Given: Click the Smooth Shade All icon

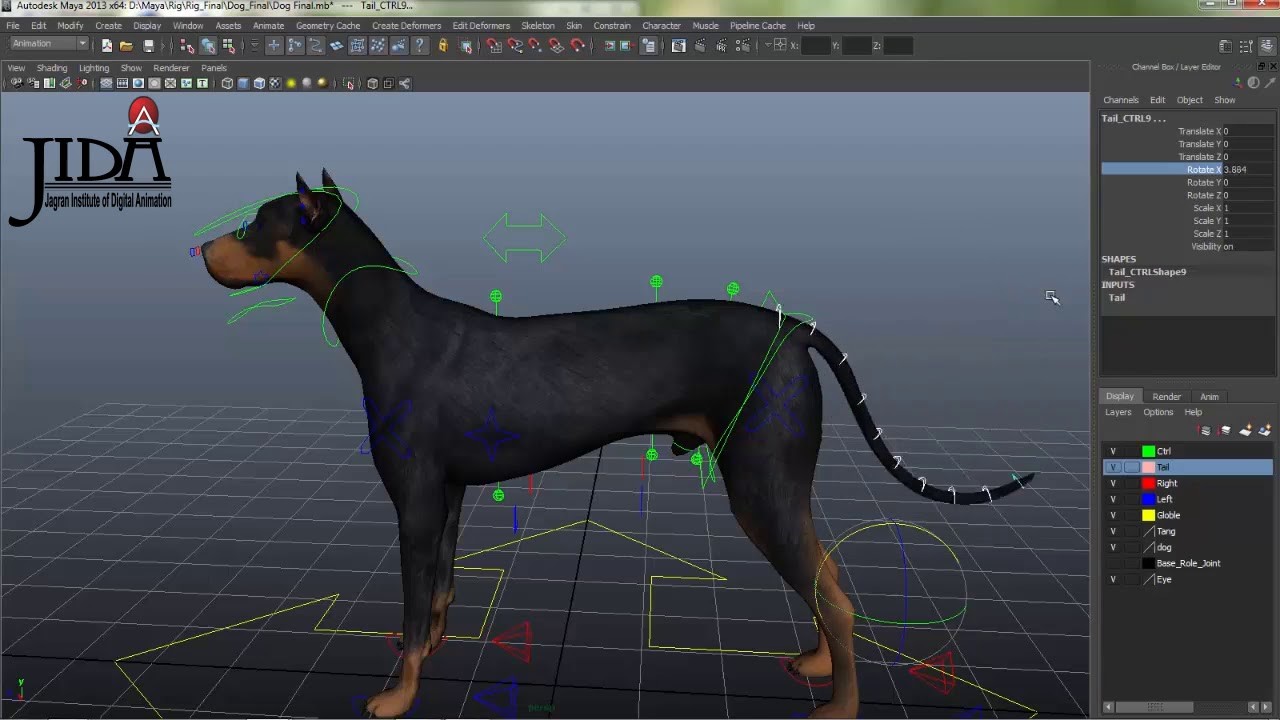Looking at the screenshot, I should click(243, 83).
